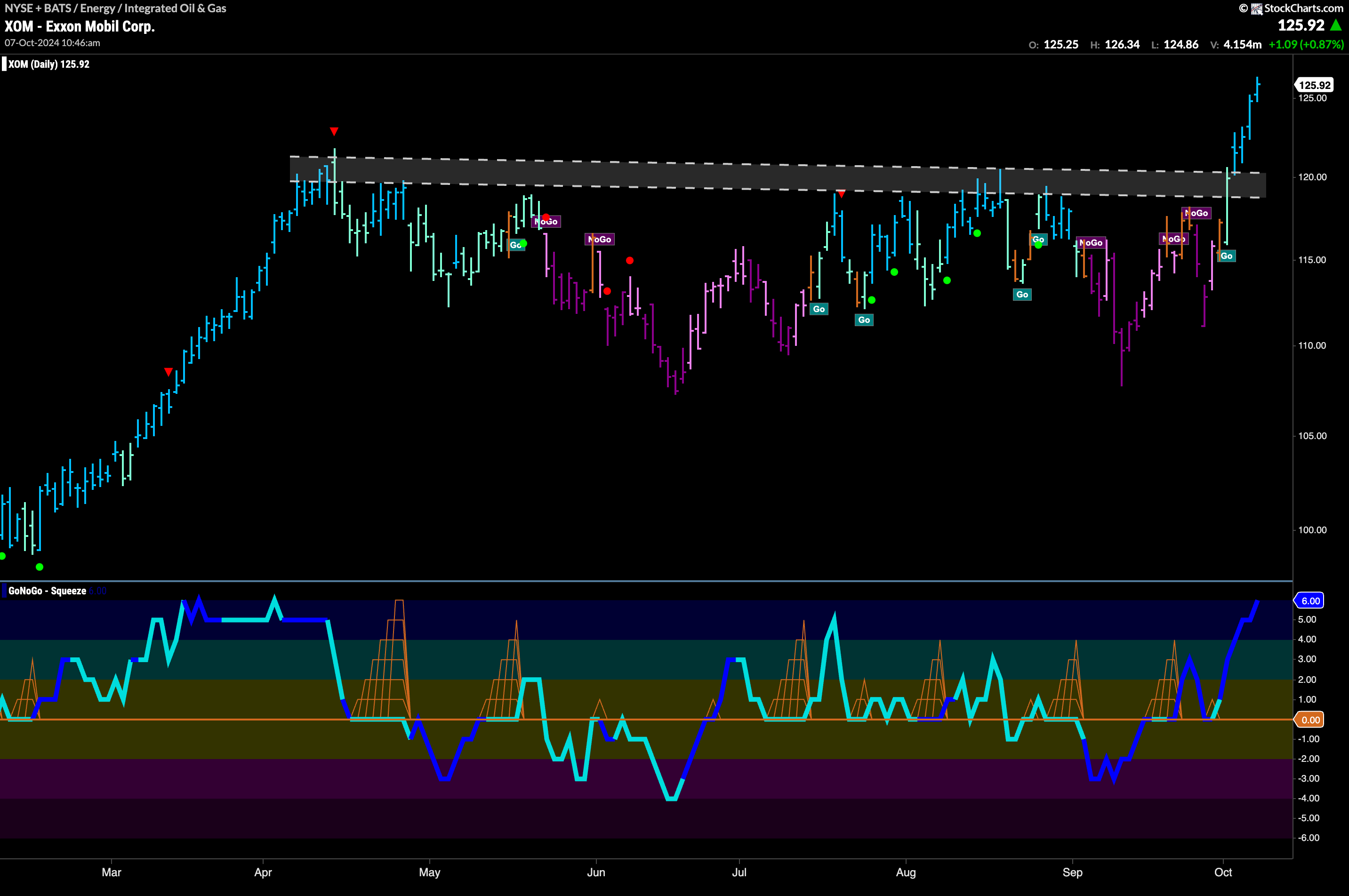This screenshot has width=1349, height=896.
Task: Click the NYSE + BATS sector breadcrumb
Action: (x=115, y=8)
